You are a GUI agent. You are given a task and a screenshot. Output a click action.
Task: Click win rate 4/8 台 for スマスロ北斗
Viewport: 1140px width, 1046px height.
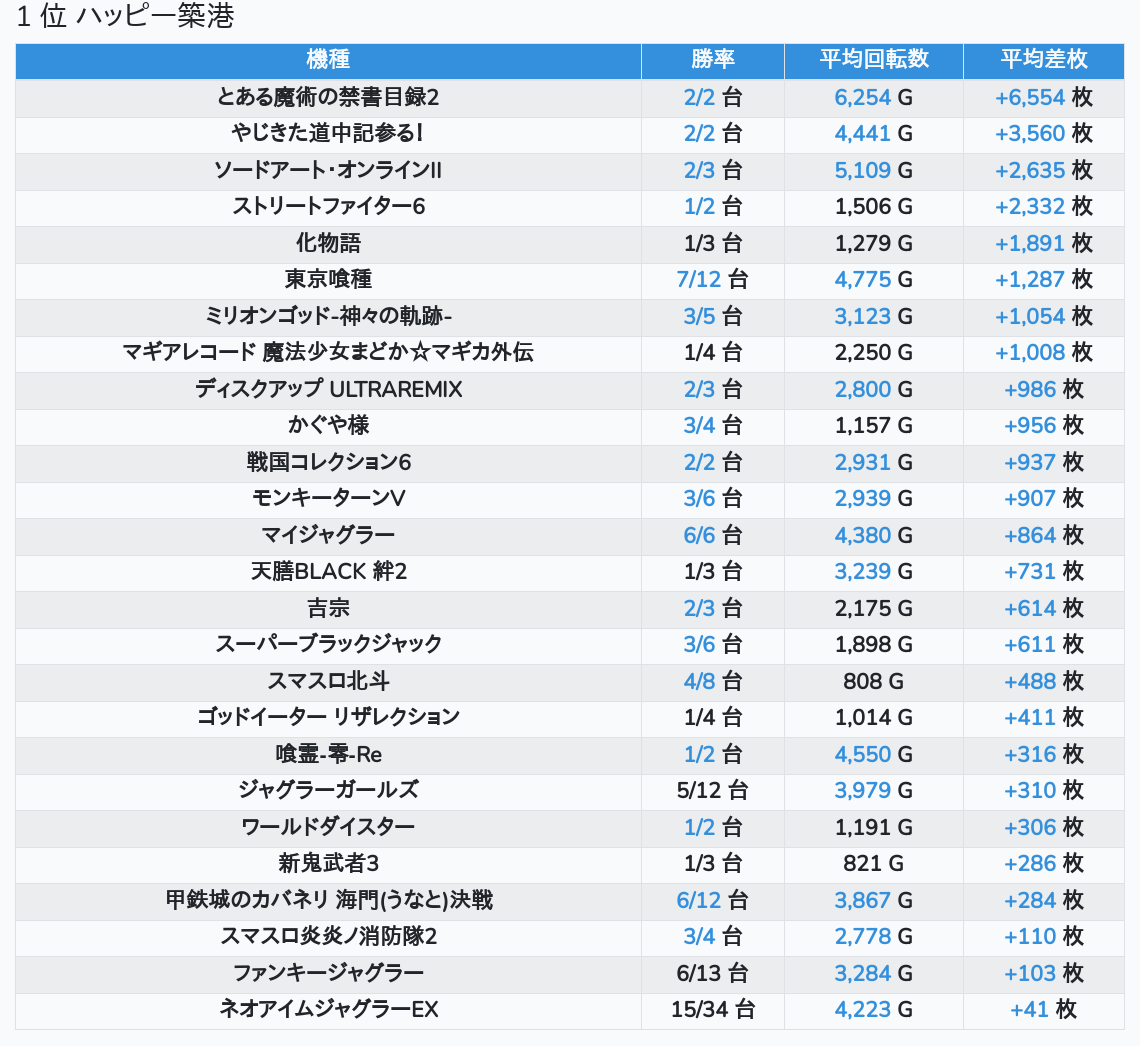712,681
